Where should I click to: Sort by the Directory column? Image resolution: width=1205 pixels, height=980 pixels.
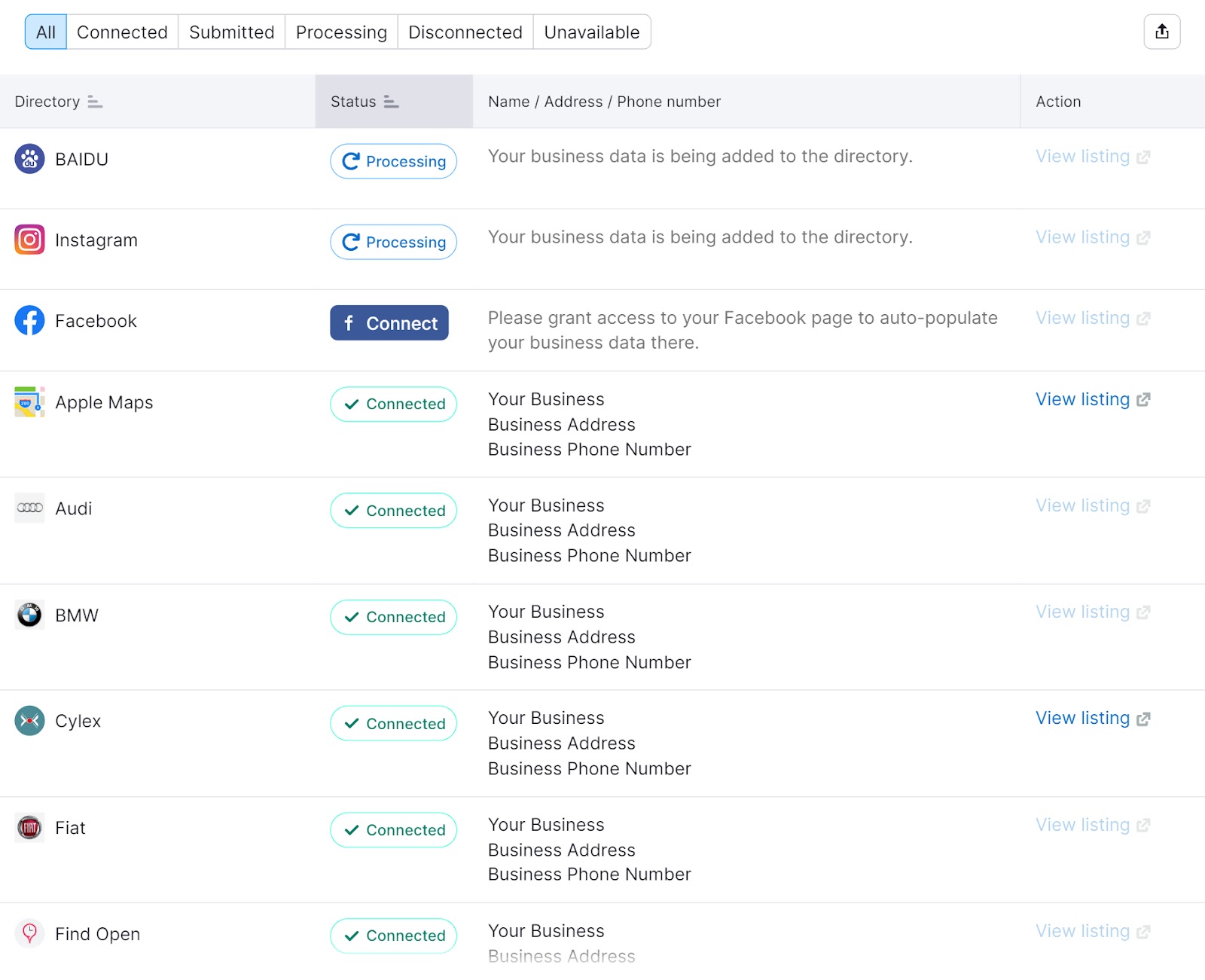pyautogui.click(x=95, y=102)
